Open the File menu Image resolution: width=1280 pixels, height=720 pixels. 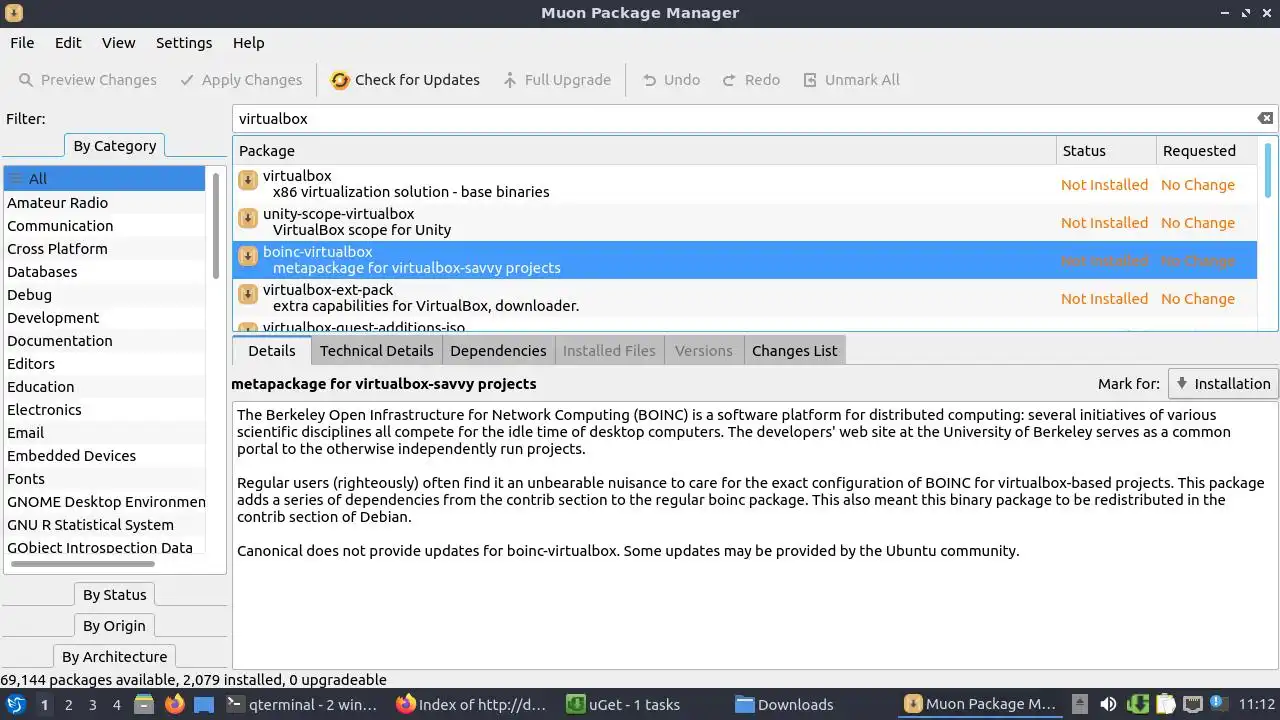point(22,43)
